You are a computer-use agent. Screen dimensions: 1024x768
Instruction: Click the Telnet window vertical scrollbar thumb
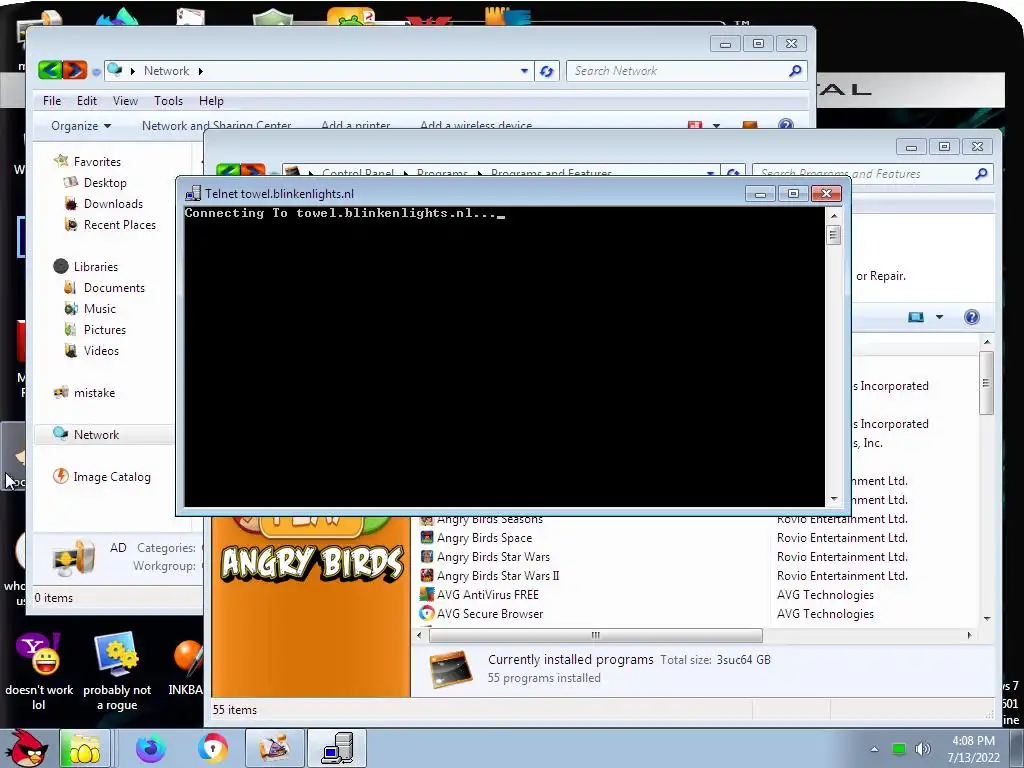(x=833, y=234)
